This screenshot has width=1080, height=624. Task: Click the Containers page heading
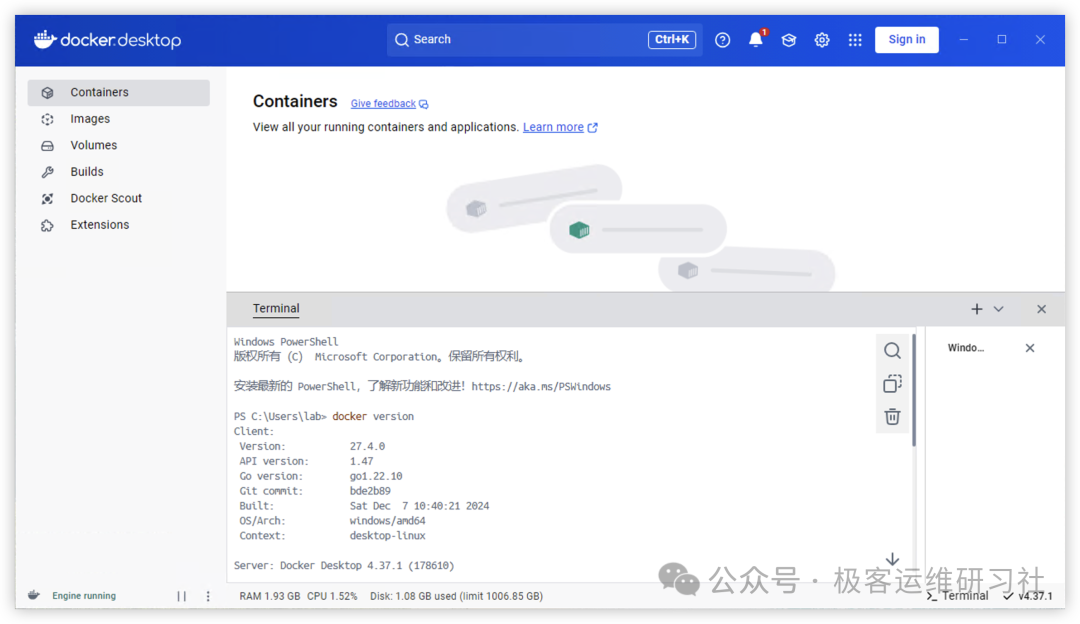point(295,101)
